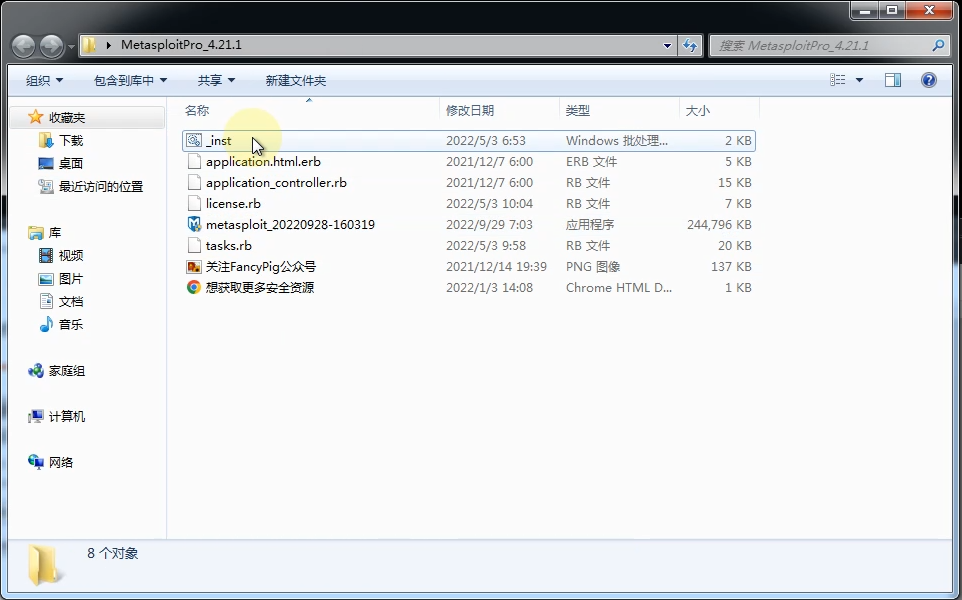Screen dimensions: 962x600
Task: Create a new folder (新建文件夹)
Action: point(296,80)
